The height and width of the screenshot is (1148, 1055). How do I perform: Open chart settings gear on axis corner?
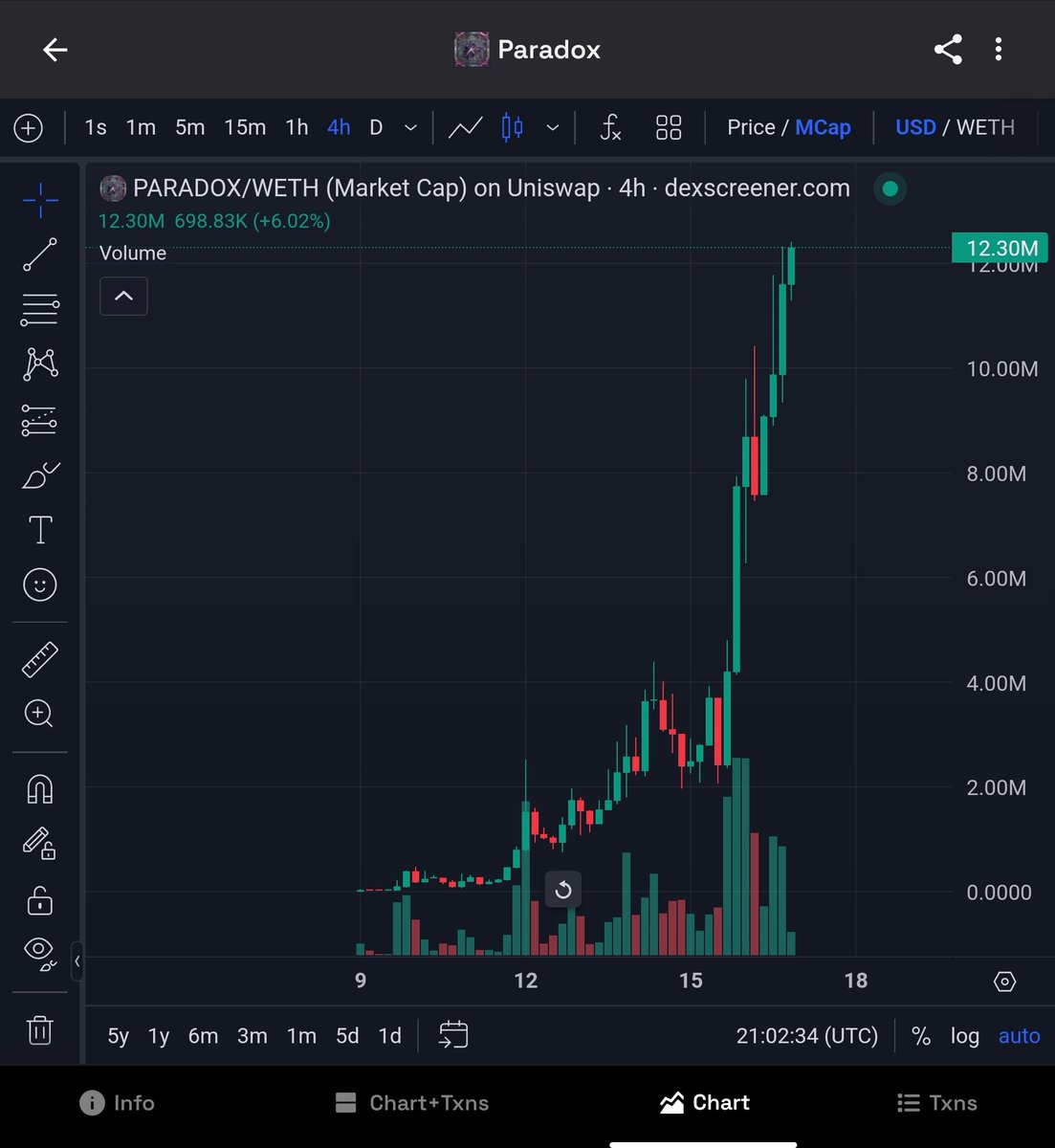pos(1004,982)
